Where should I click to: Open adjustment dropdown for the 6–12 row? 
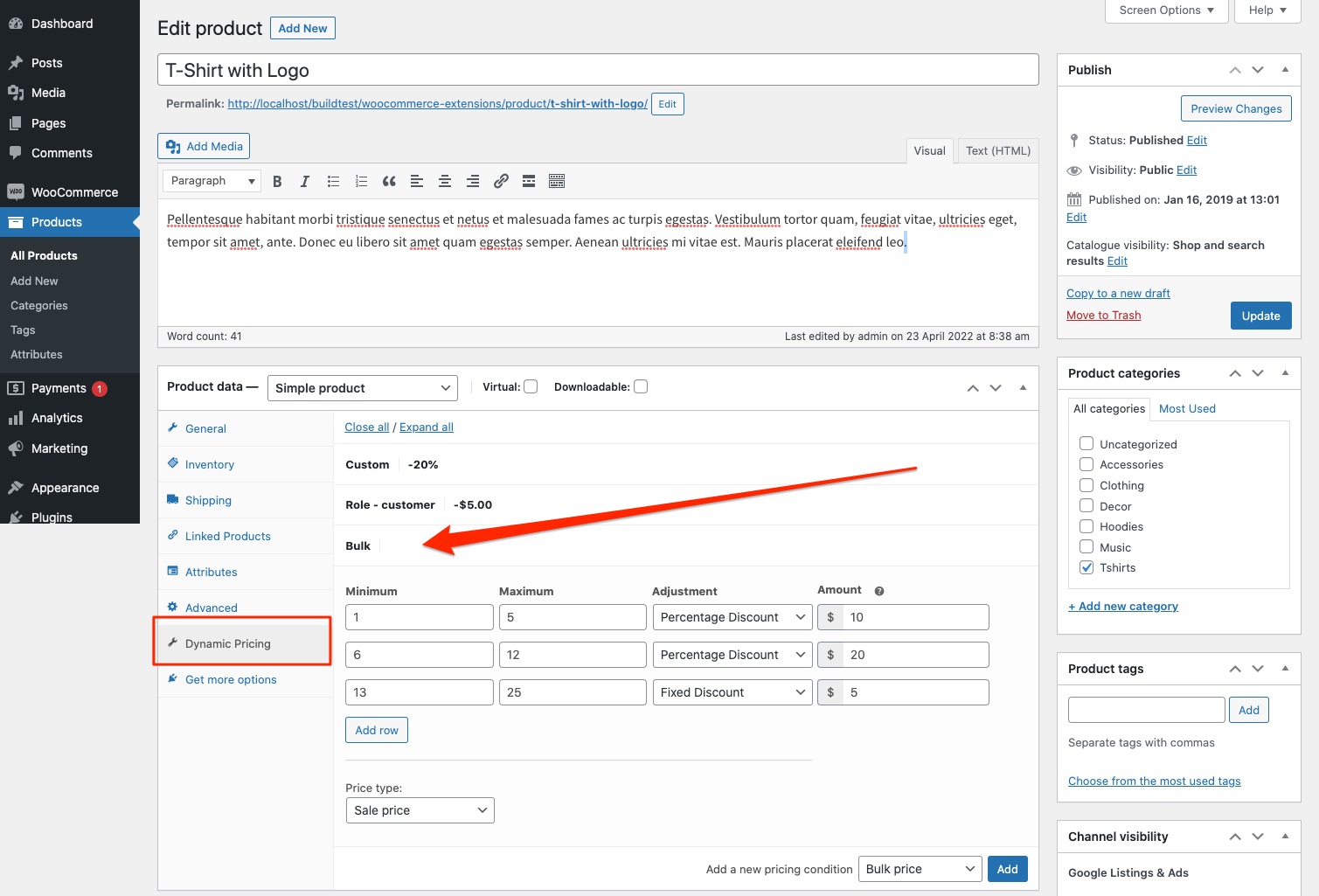point(732,655)
